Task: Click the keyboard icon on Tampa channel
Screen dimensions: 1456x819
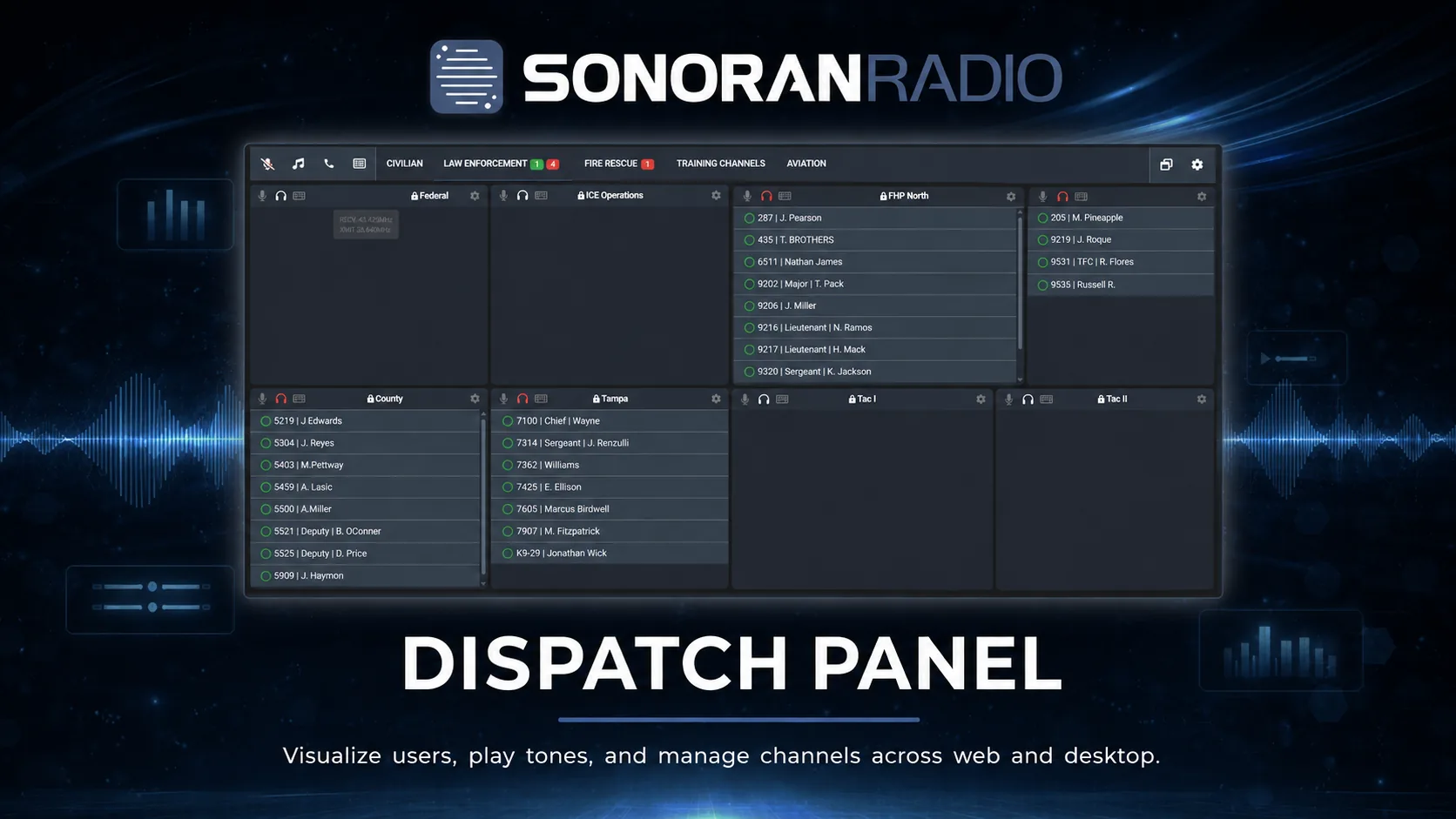Action: click(x=541, y=399)
